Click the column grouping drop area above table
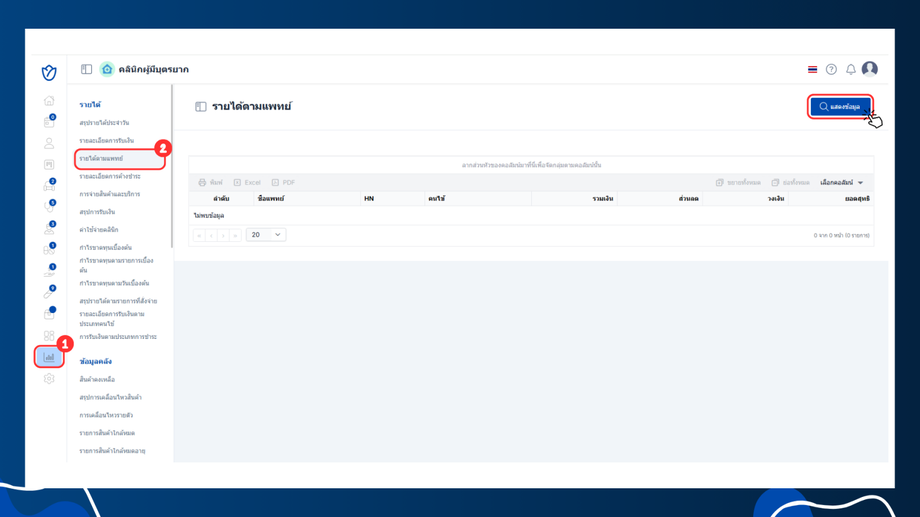Image resolution: width=920 pixels, height=517 pixels. [x=531, y=165]
